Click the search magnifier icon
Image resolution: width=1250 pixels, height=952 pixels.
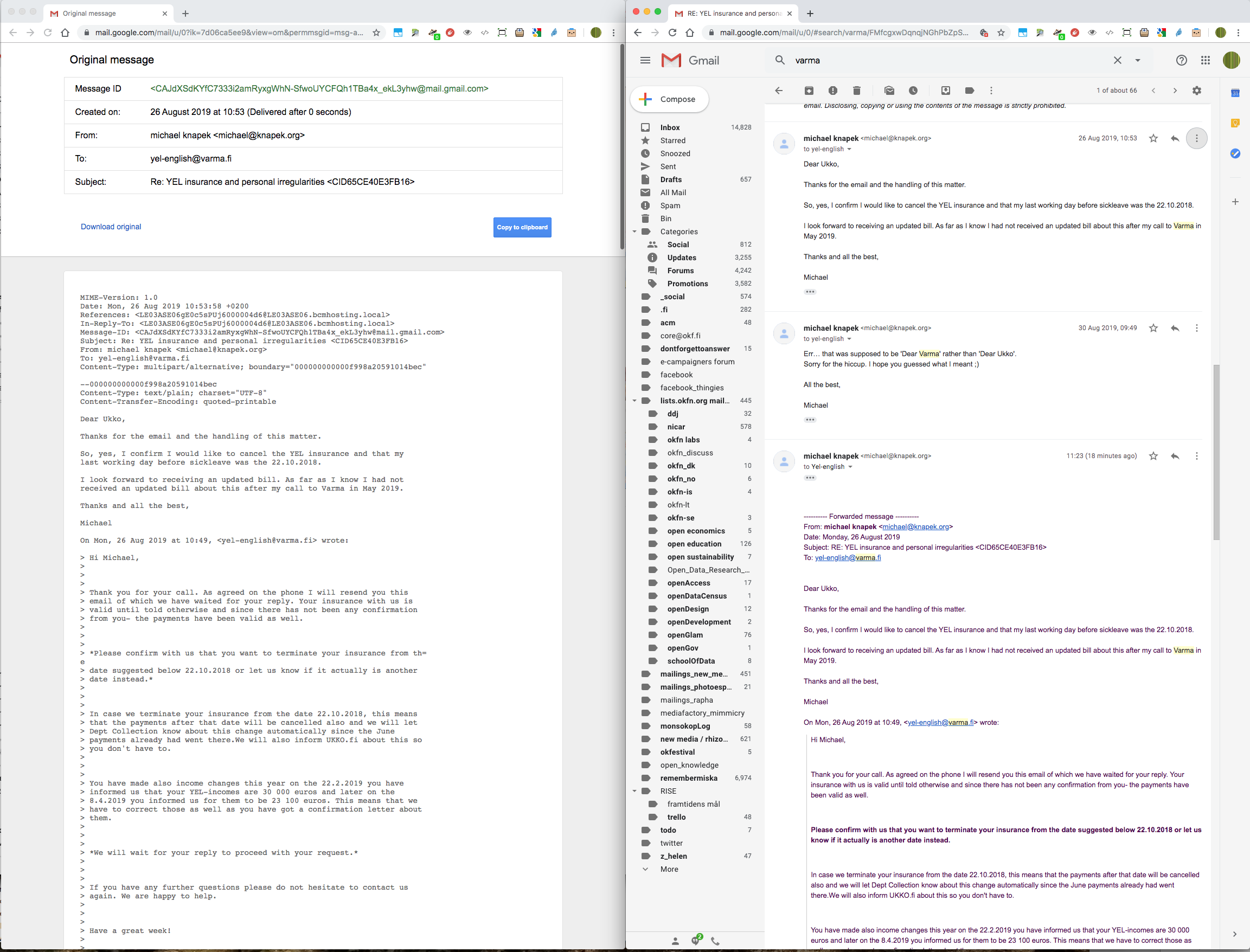click(x=780, y=60)
